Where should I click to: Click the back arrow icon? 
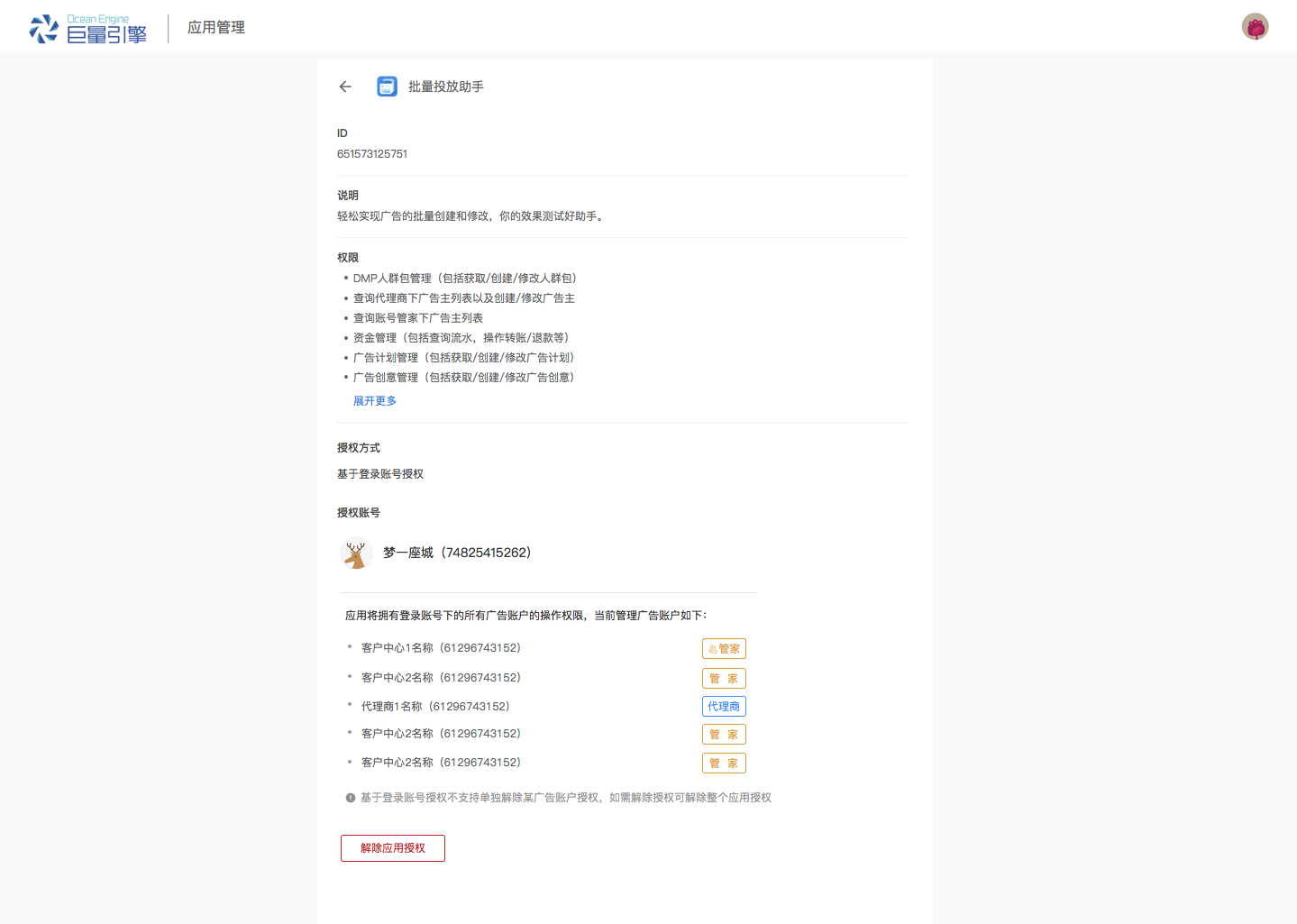345,87
